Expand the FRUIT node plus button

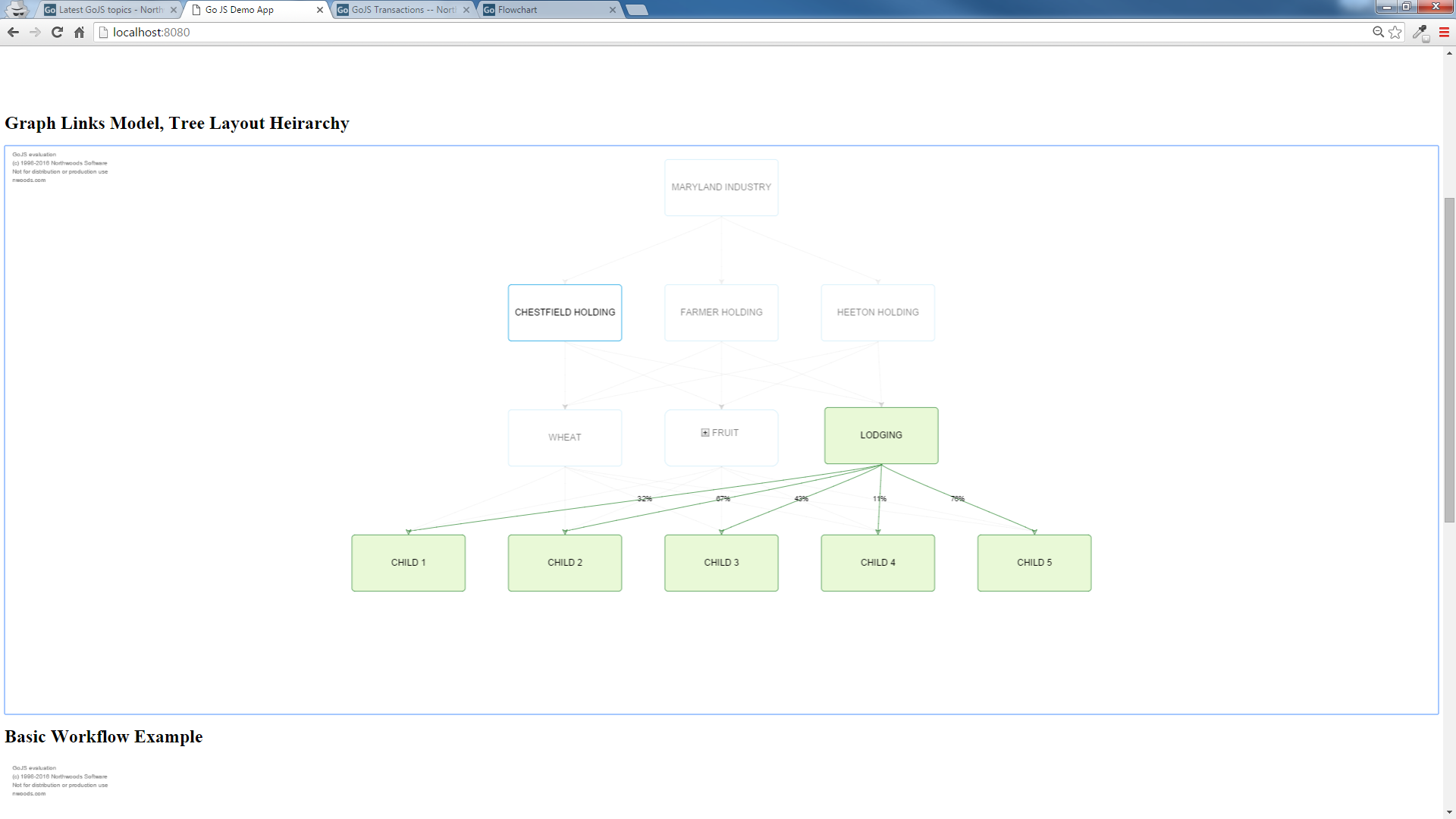705,433
